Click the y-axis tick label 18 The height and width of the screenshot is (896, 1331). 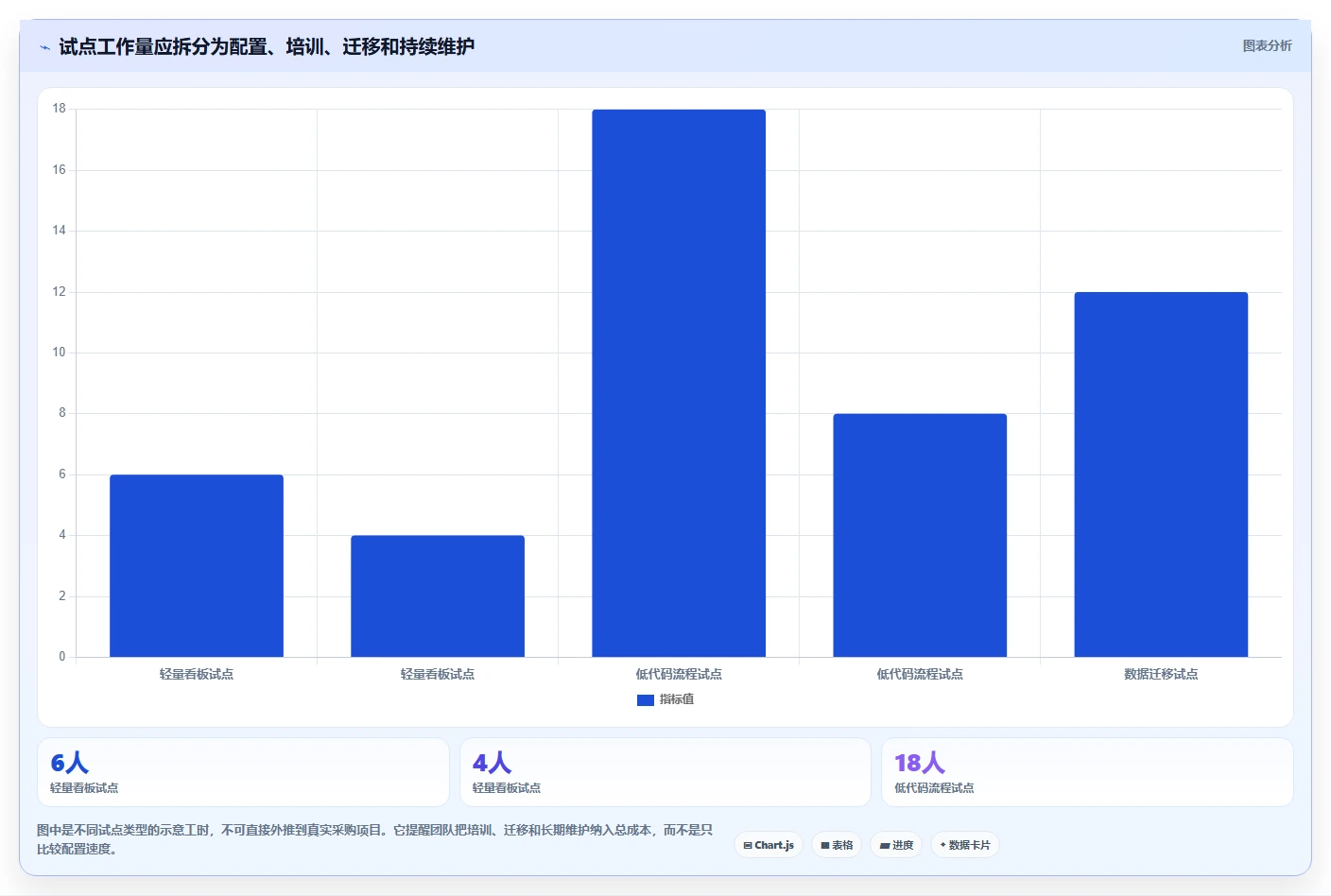click(60, 109)
